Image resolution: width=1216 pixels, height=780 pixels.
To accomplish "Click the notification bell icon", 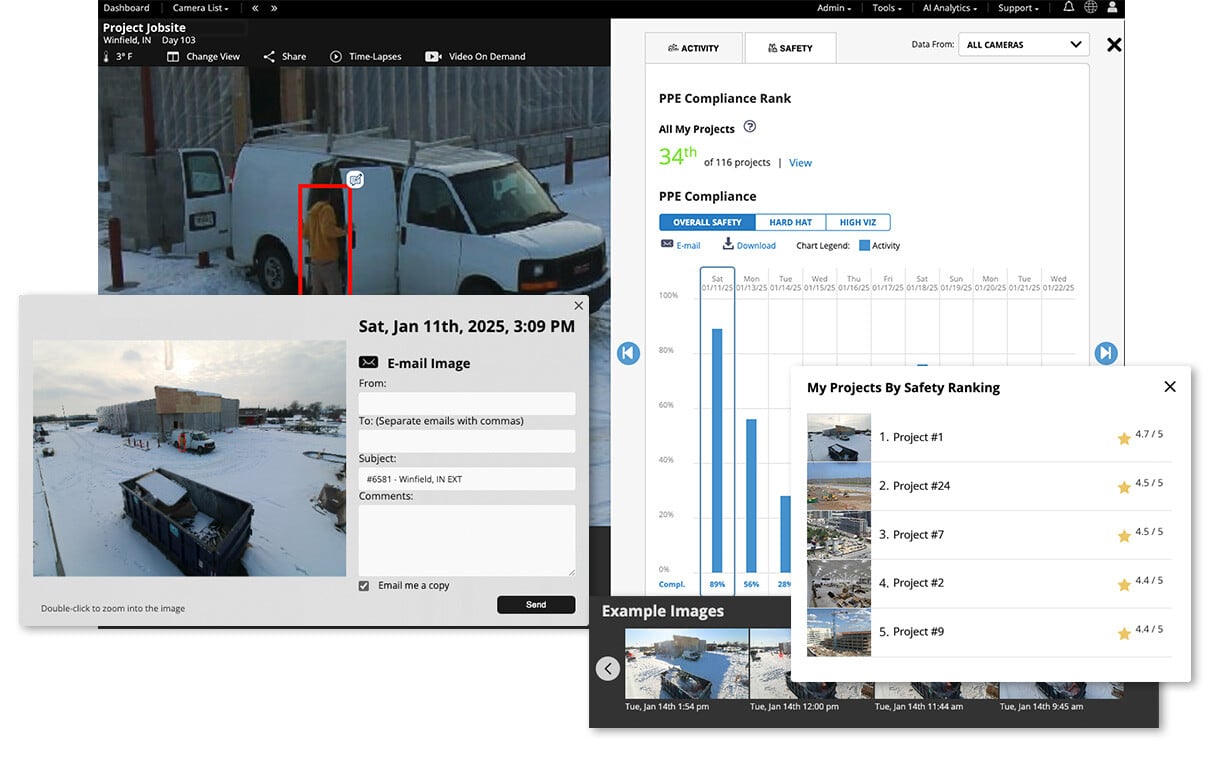I will click(1069, 8).
